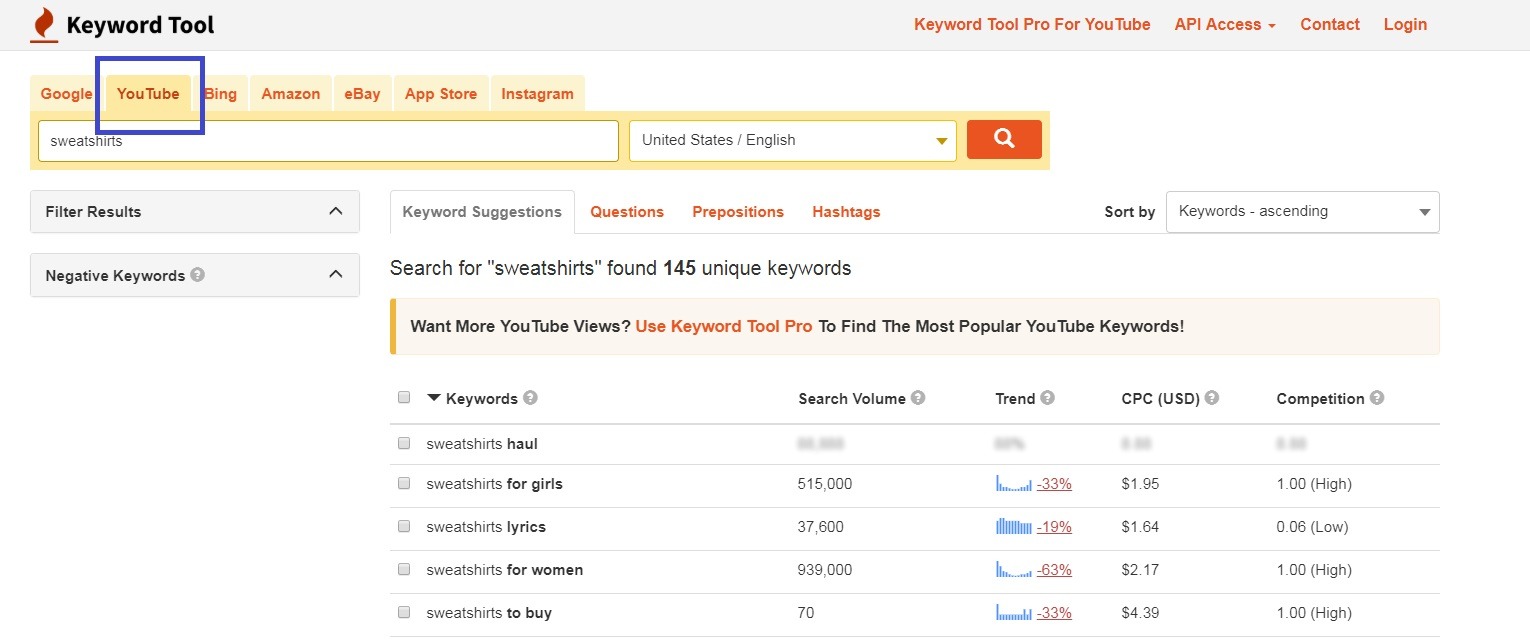1530x642 pixels.
Task: Click trend chart for sweatshirts to buy
Action: [1013, 612]
